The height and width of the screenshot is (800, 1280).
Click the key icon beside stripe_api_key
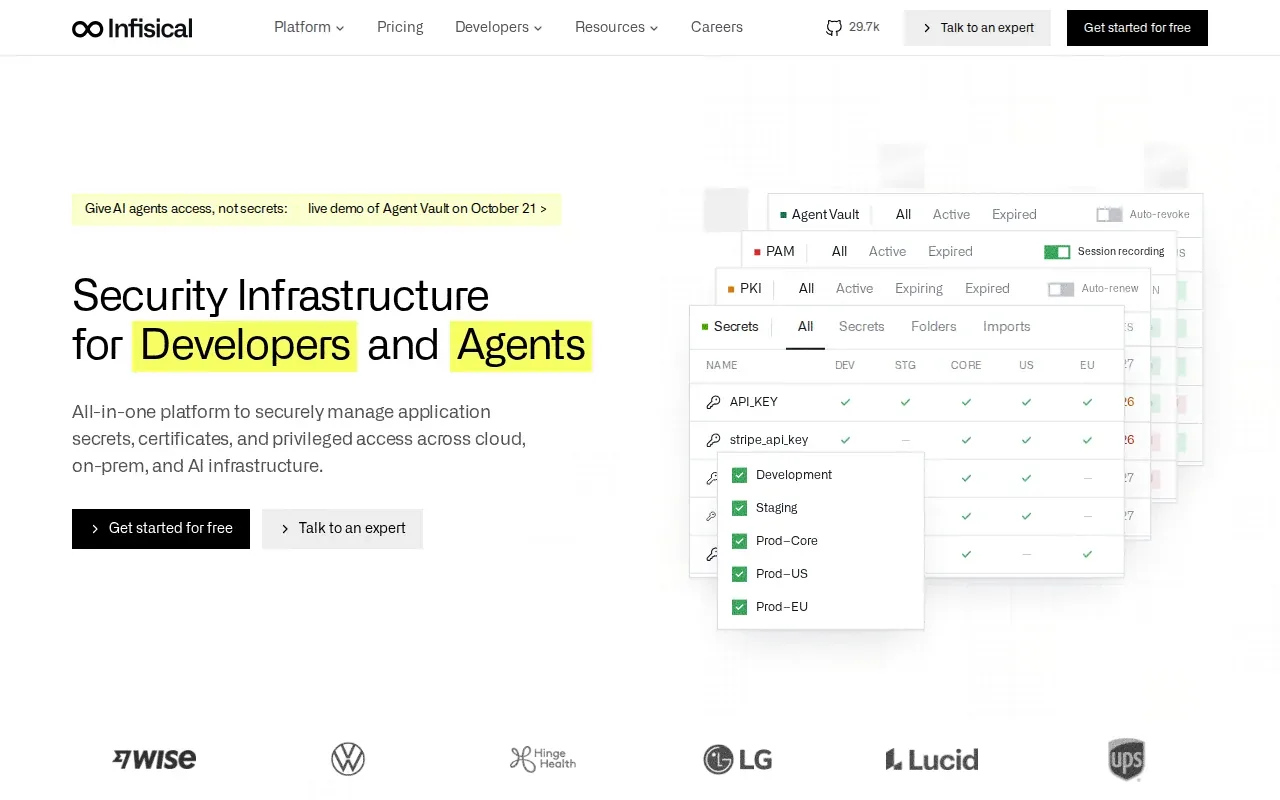coord(713,440)
